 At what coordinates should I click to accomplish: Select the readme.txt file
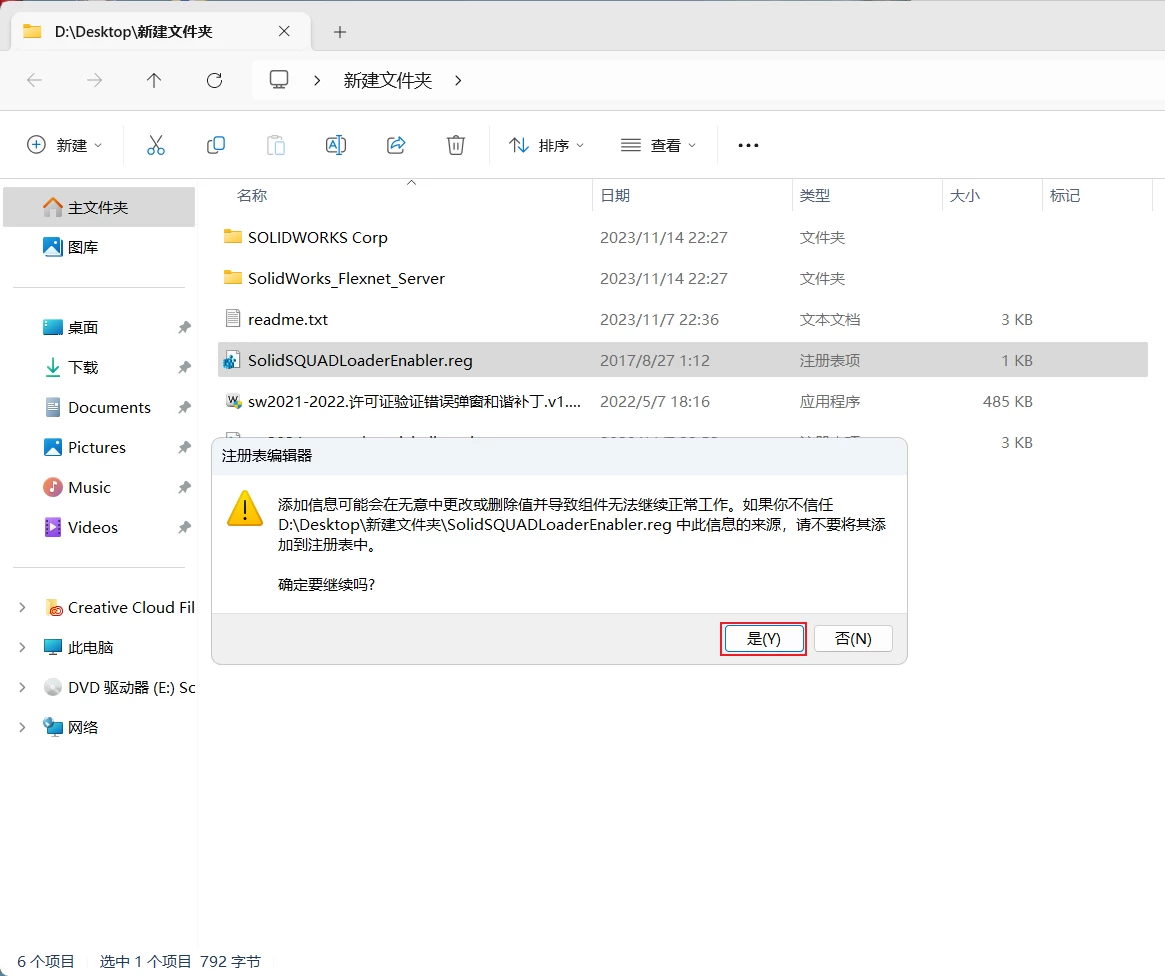pyautogui.click(x=288, y=320)
